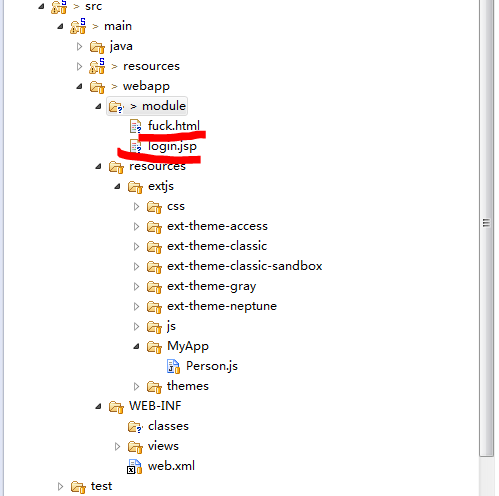The image size is (499, 496).
Task: Click the src source folder icon
Action: tap(59, 7)
